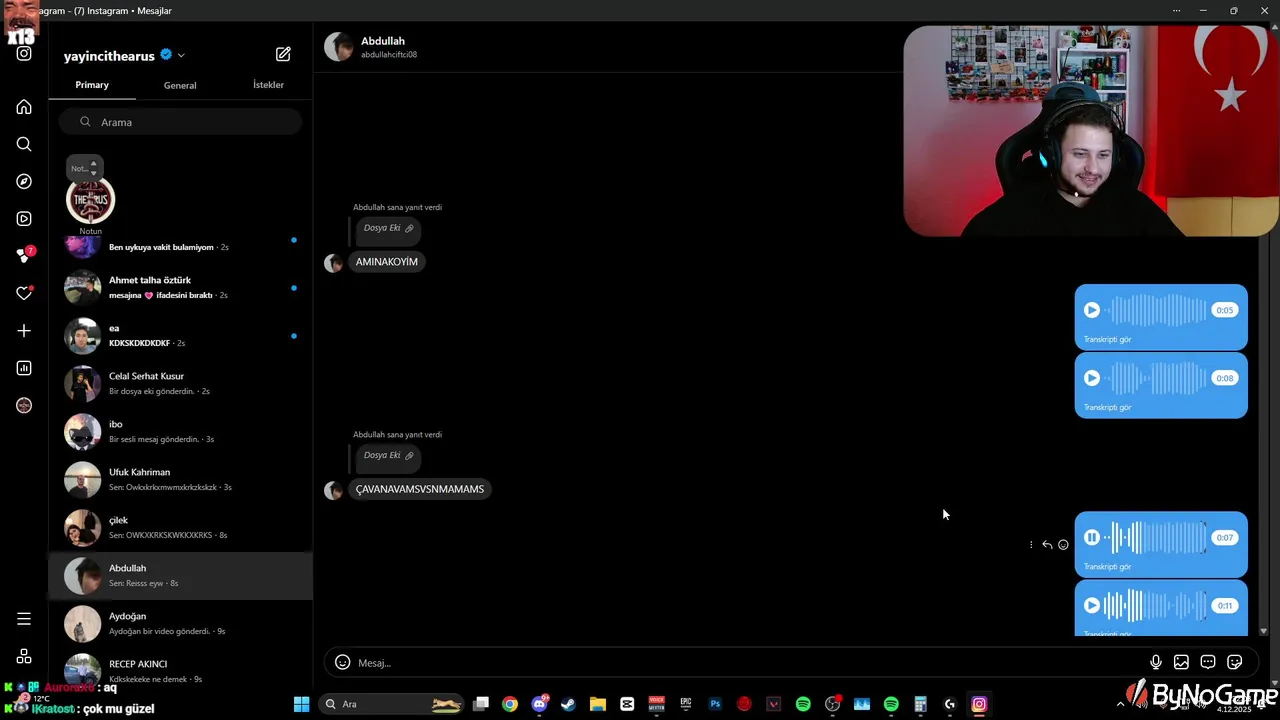1280x720 pixels.
Task: Play the 0:05 voice message
Action: point(1092,310)
